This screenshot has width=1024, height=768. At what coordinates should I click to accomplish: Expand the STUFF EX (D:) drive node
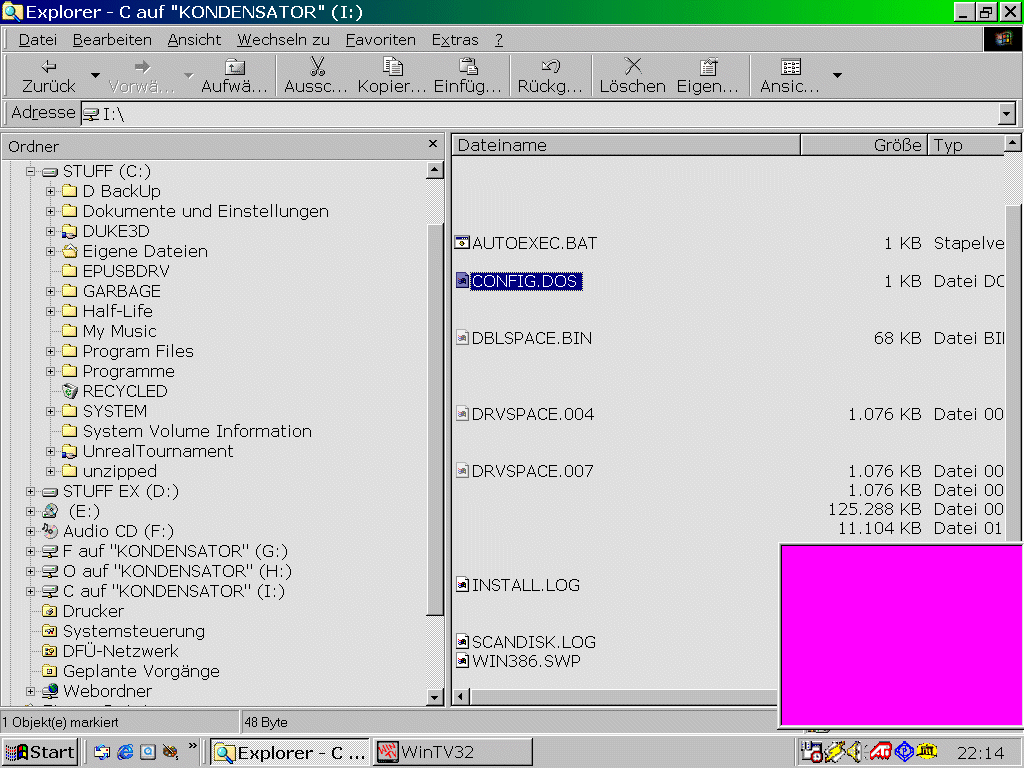31,491
